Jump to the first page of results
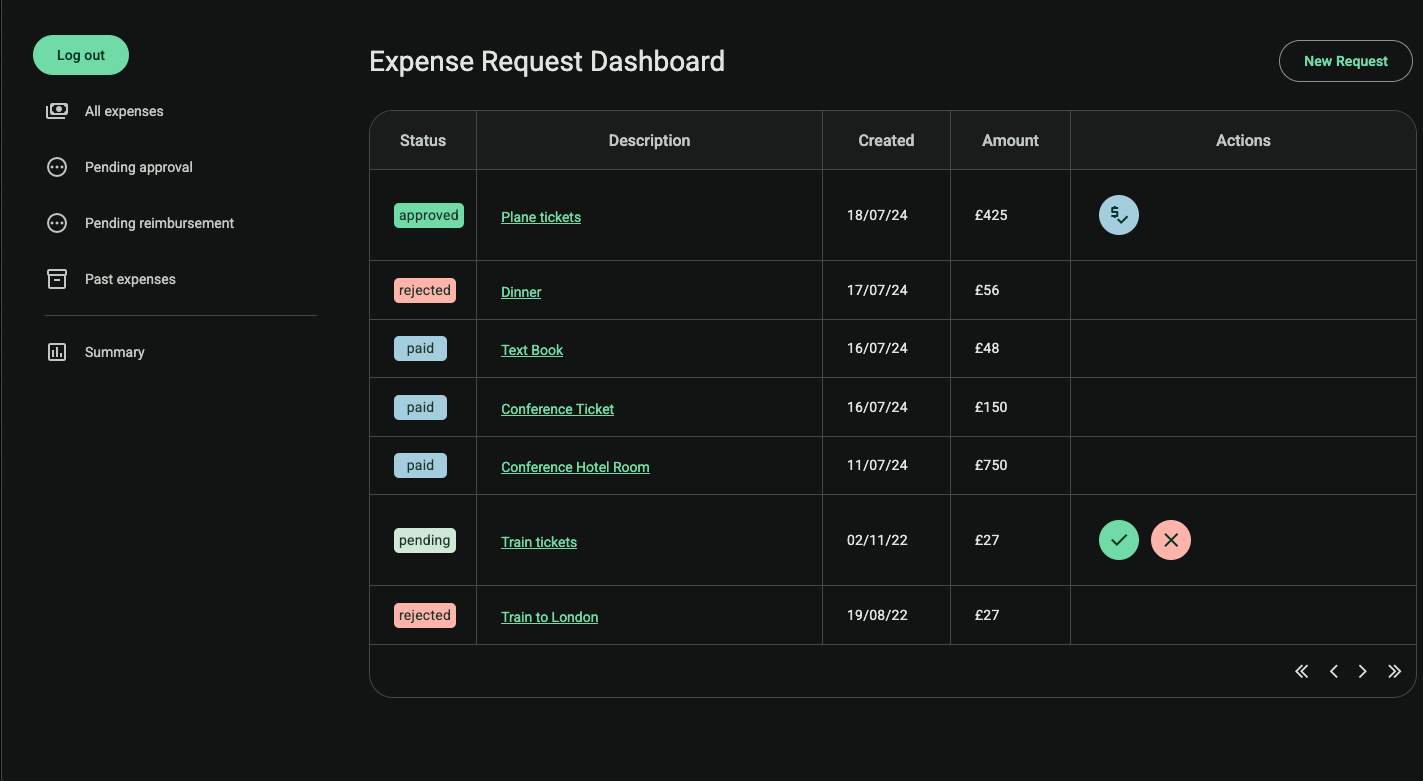The image size is (1423, 781). coord(1301,671)
